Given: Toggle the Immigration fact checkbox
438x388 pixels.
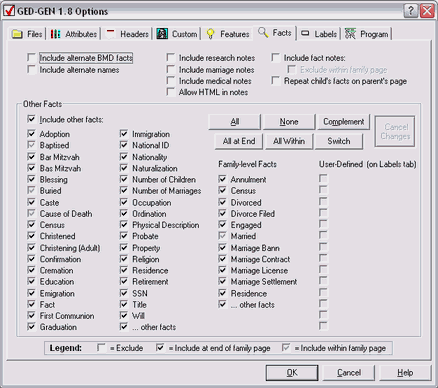Looking at the screenshot, I should click(124, 134).
